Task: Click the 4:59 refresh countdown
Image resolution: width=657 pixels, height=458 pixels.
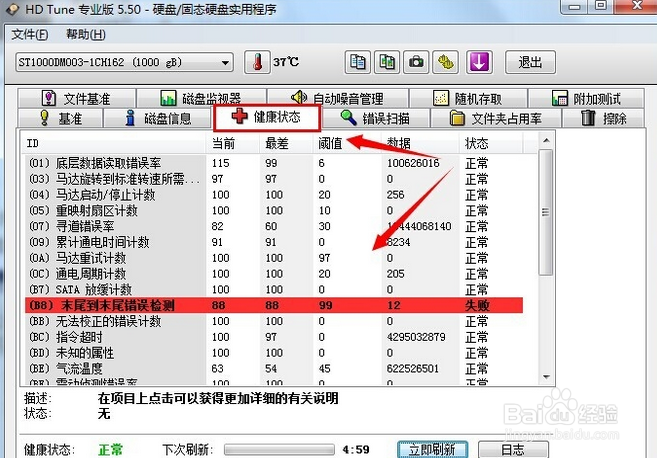Action: pyautogui.click(x=356, y=450)
